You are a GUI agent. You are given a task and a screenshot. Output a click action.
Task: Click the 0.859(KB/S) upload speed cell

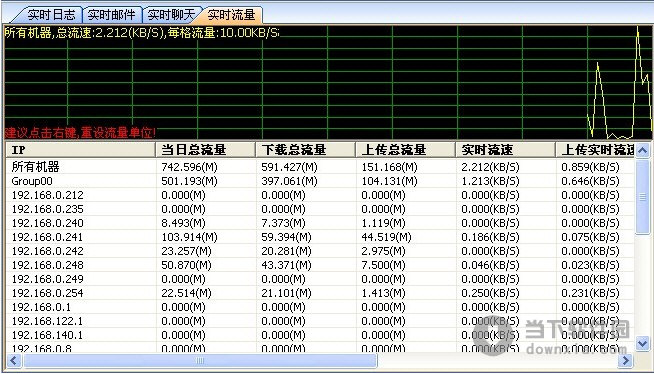click(590, 167)
